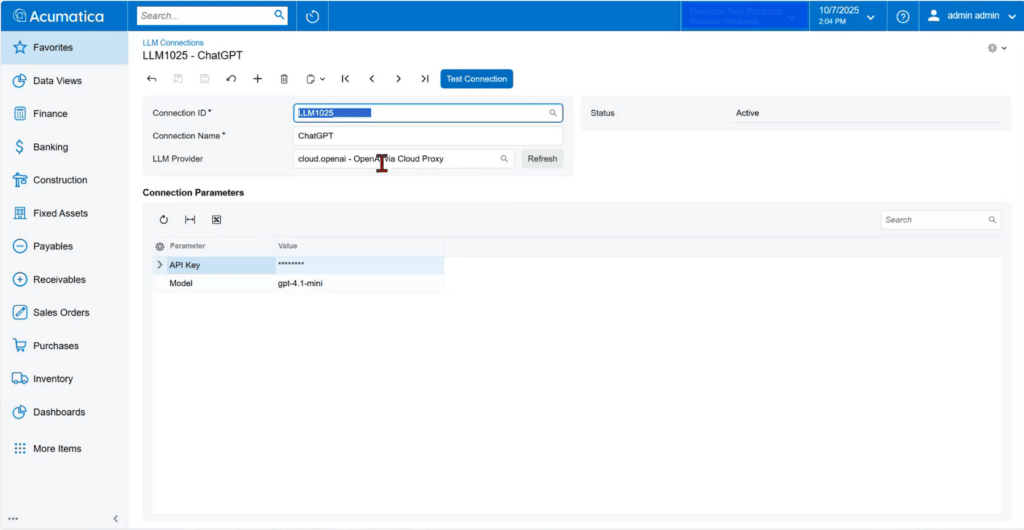Expand the clipboard dropdown in toolbar
Image resolution: width=1024 pixels, height=530 pixels.
click(x=315, y=79)
